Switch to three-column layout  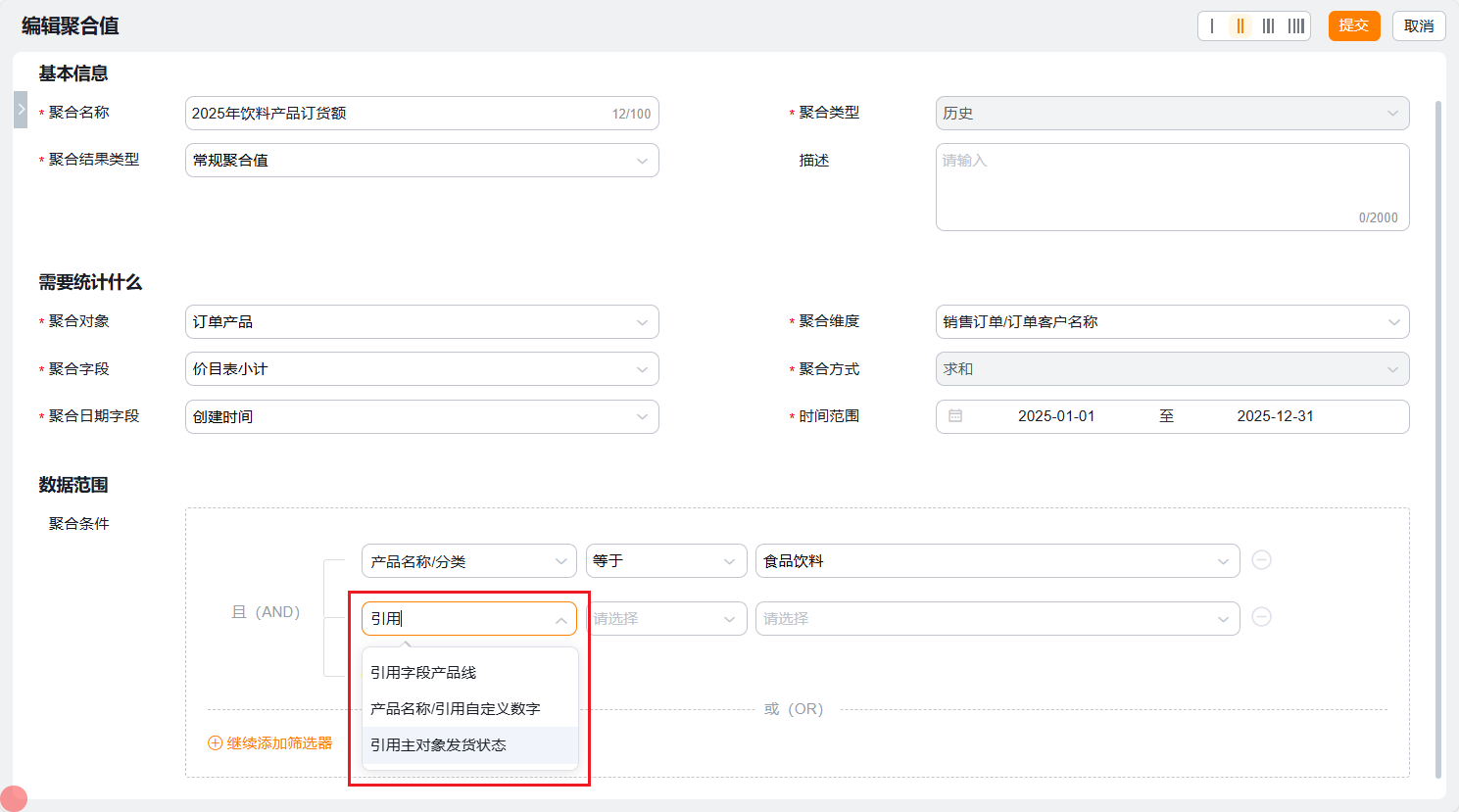(1268, 26)
